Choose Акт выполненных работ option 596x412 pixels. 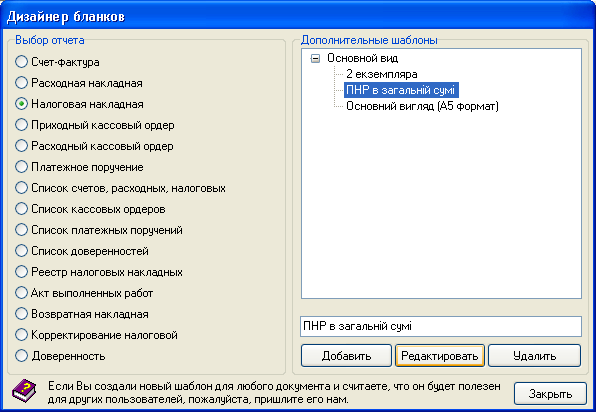point(21,293)
